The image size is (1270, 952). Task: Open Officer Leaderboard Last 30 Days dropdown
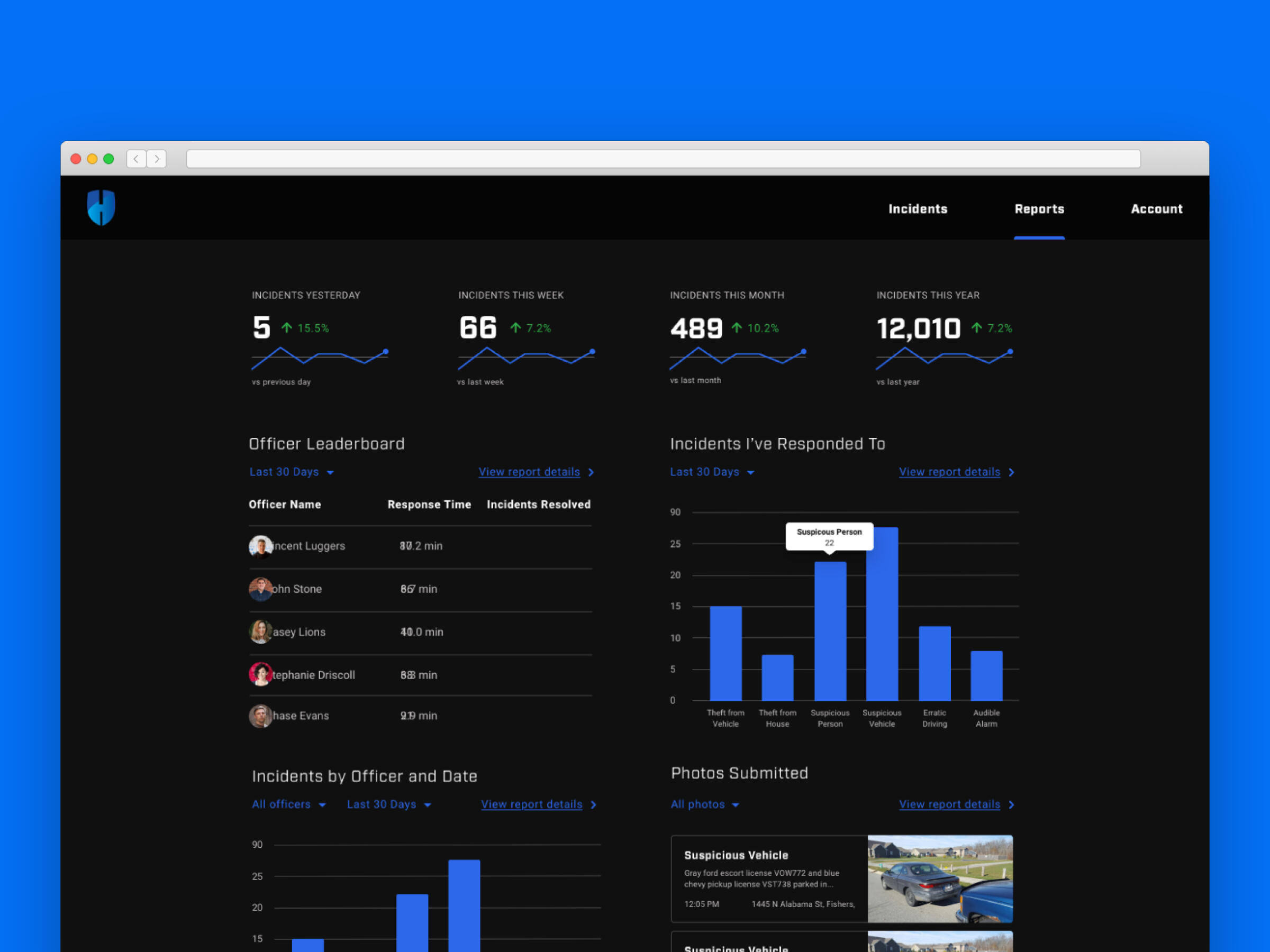pos(292,472)
